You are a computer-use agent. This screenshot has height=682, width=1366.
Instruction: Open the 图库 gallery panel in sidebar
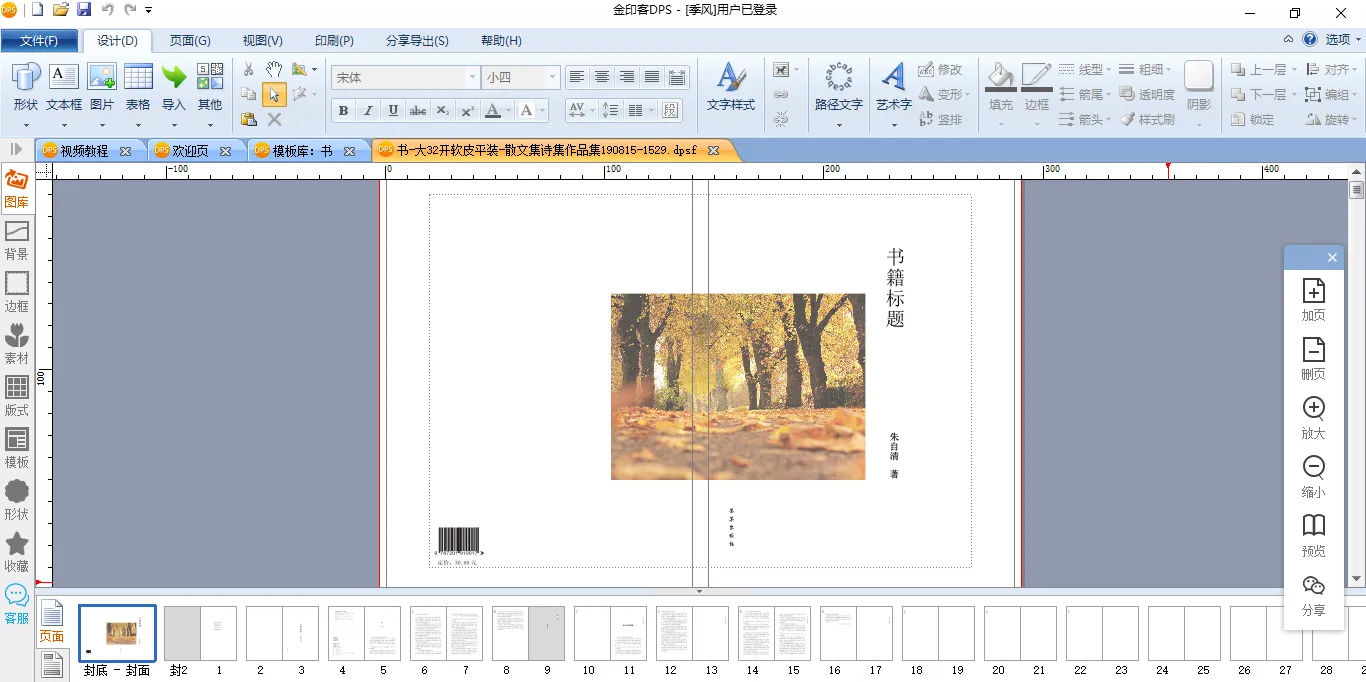(x=16, y=189)
